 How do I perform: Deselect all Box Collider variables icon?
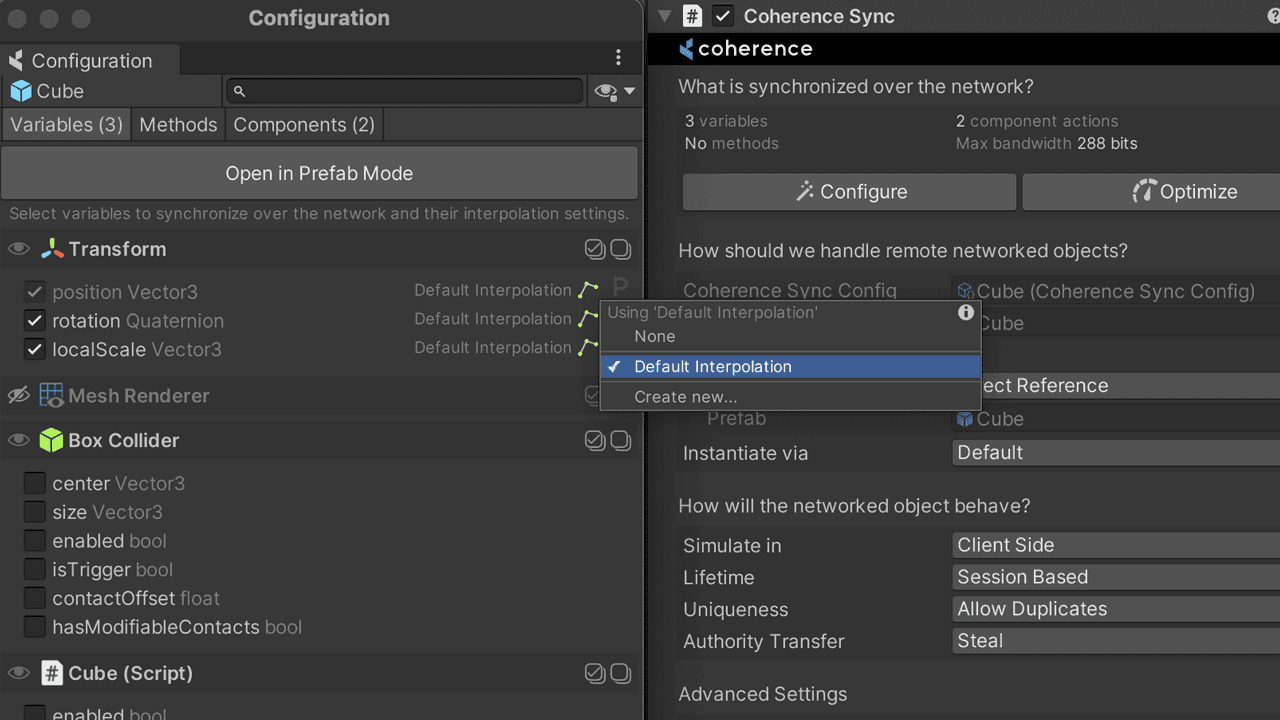[x=621, y=440]
